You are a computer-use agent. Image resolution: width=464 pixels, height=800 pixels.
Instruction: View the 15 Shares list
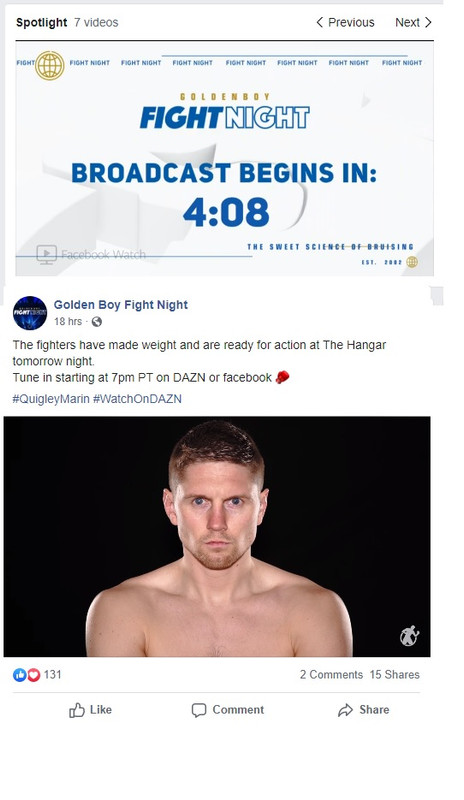pyautogui.click(x=395, y=674)
